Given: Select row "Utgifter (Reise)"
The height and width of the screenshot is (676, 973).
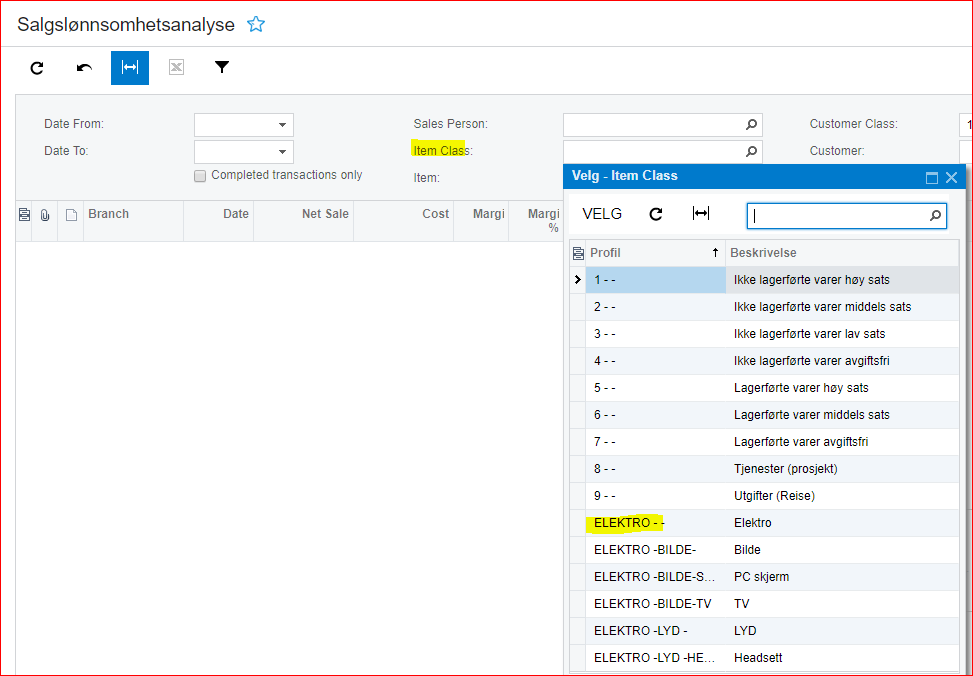Looking at the screenshot, I should point(764,496).
